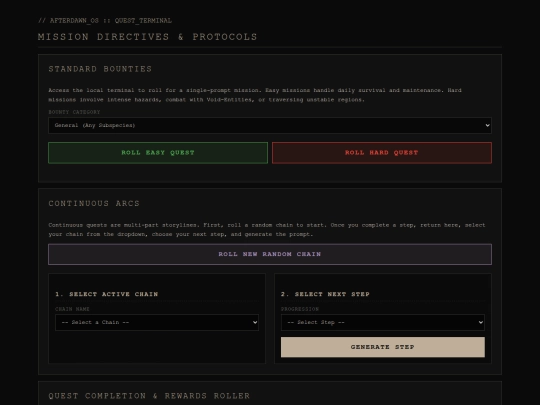
Task: Click the '2. Select Next Step' label
Action: (x=325, y=294)
